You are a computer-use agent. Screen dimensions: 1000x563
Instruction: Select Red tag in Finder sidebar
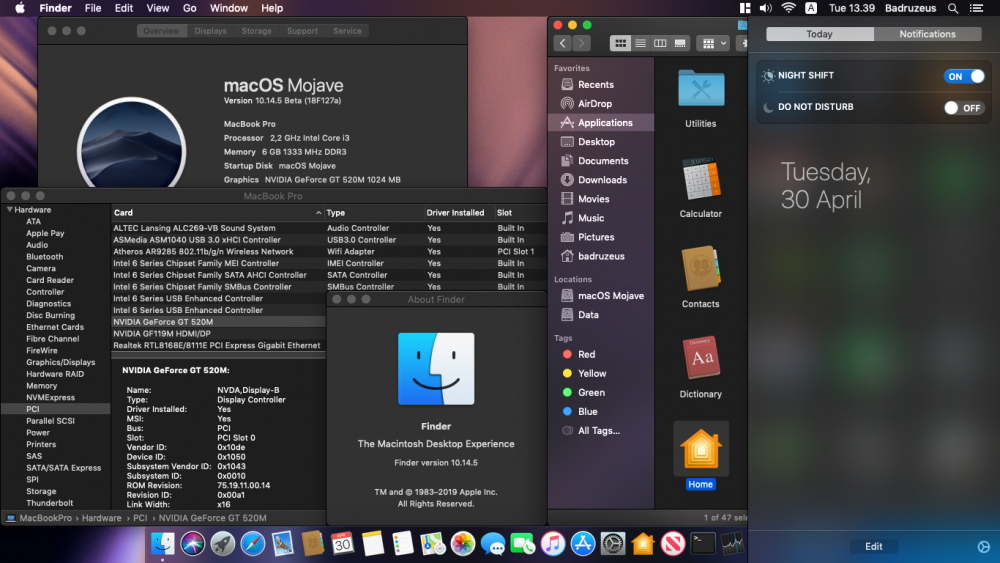601,355
